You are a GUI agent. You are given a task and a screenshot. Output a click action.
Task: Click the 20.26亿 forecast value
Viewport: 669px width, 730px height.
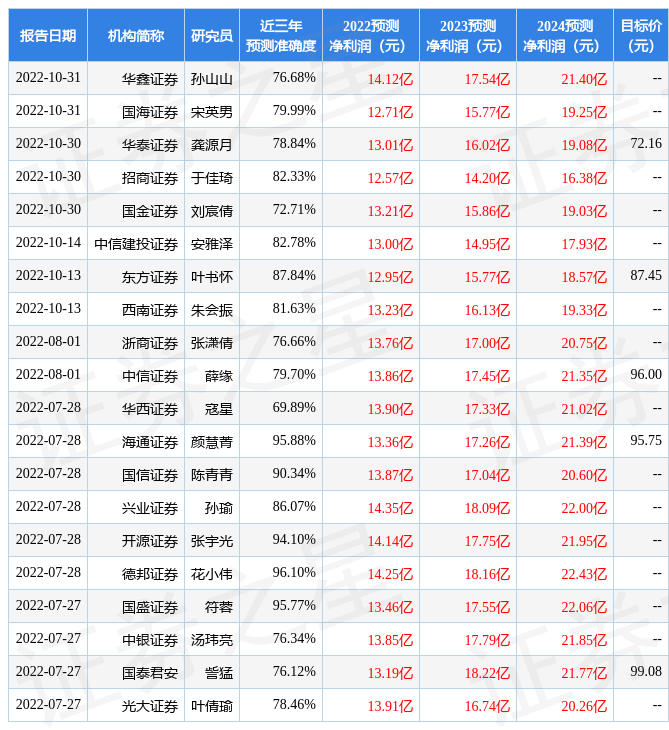[584, 707]
